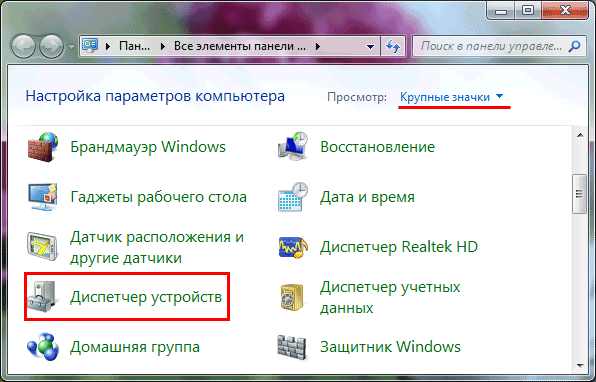Open Гаджеты рабочего стола link
596x382 pixels.
(x=159, y=197)
